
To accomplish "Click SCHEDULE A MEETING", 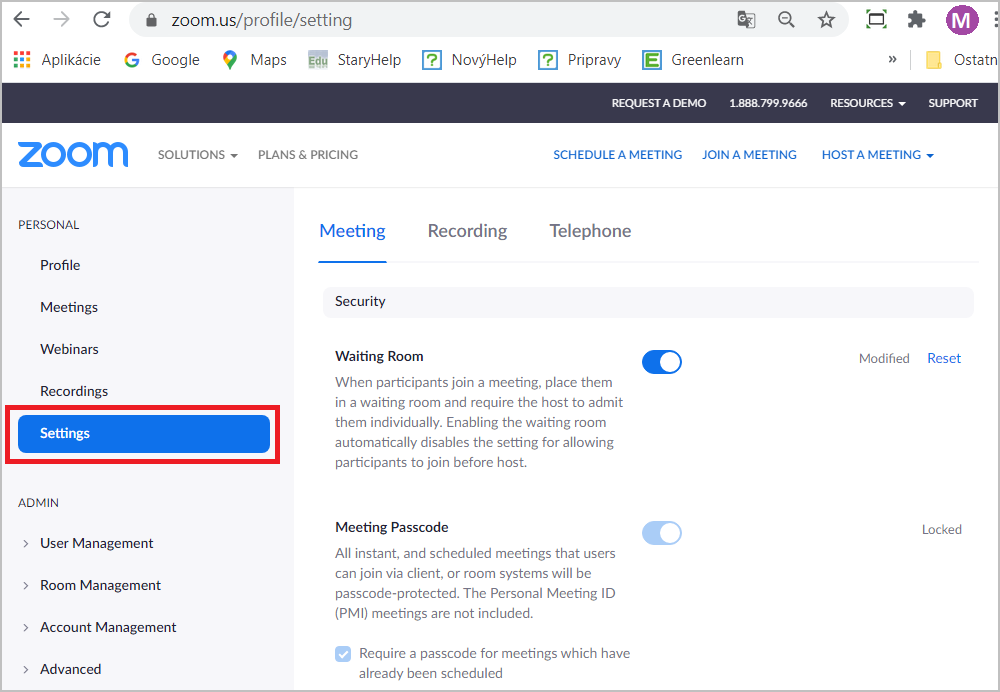I will pyautogui.click(x=617, y=155).
